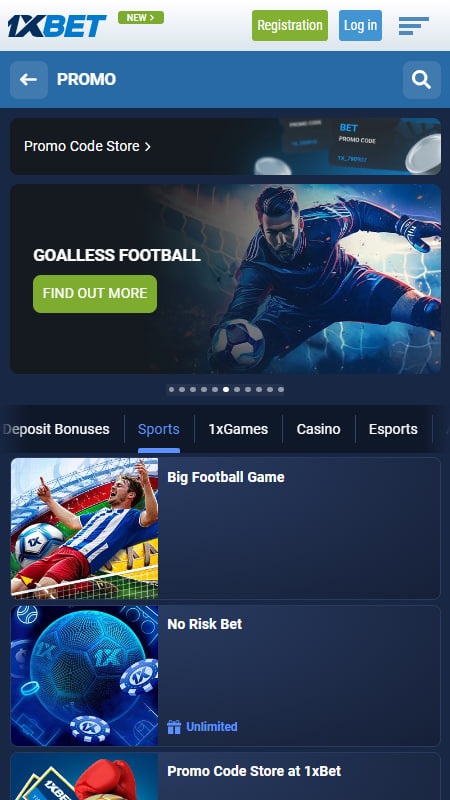Open the promo search magnifier icon
Screen dimensions: 450x800
pos(421,80)
